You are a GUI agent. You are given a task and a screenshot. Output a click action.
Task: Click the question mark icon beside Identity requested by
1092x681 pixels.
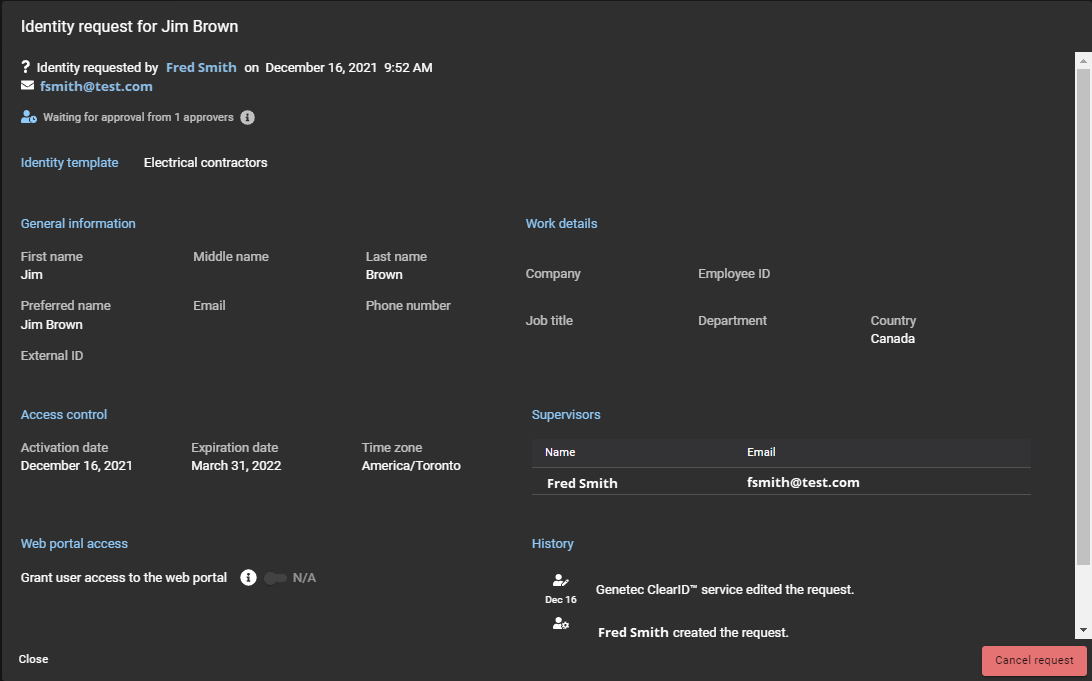(26, 67)
